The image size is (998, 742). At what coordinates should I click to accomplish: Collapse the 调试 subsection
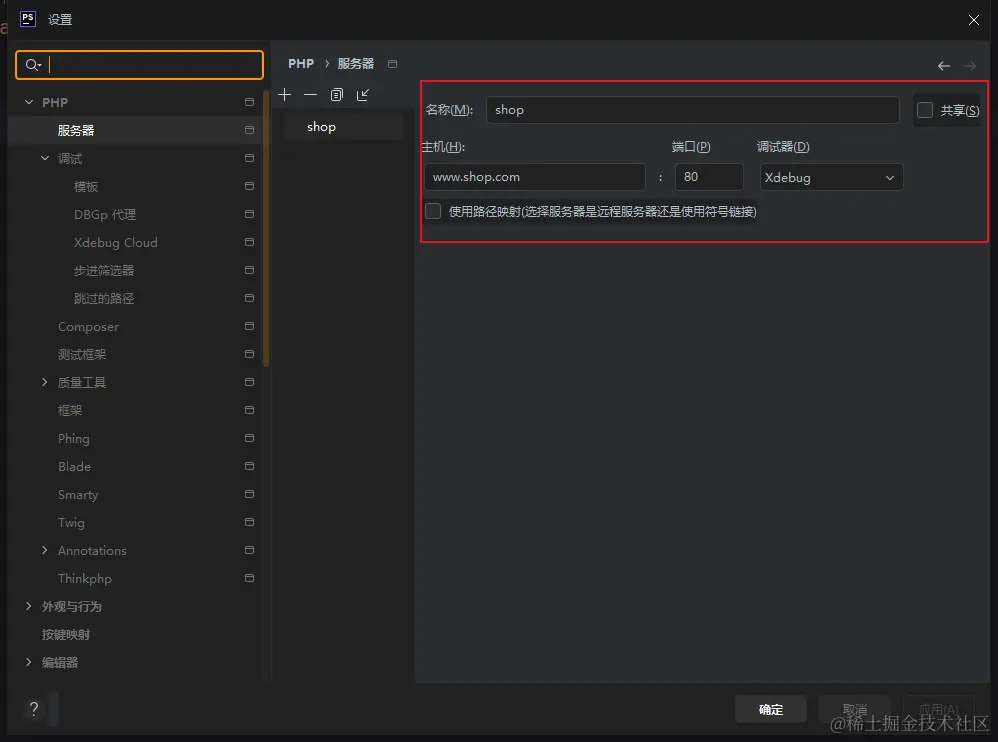(x=45, y=158)
